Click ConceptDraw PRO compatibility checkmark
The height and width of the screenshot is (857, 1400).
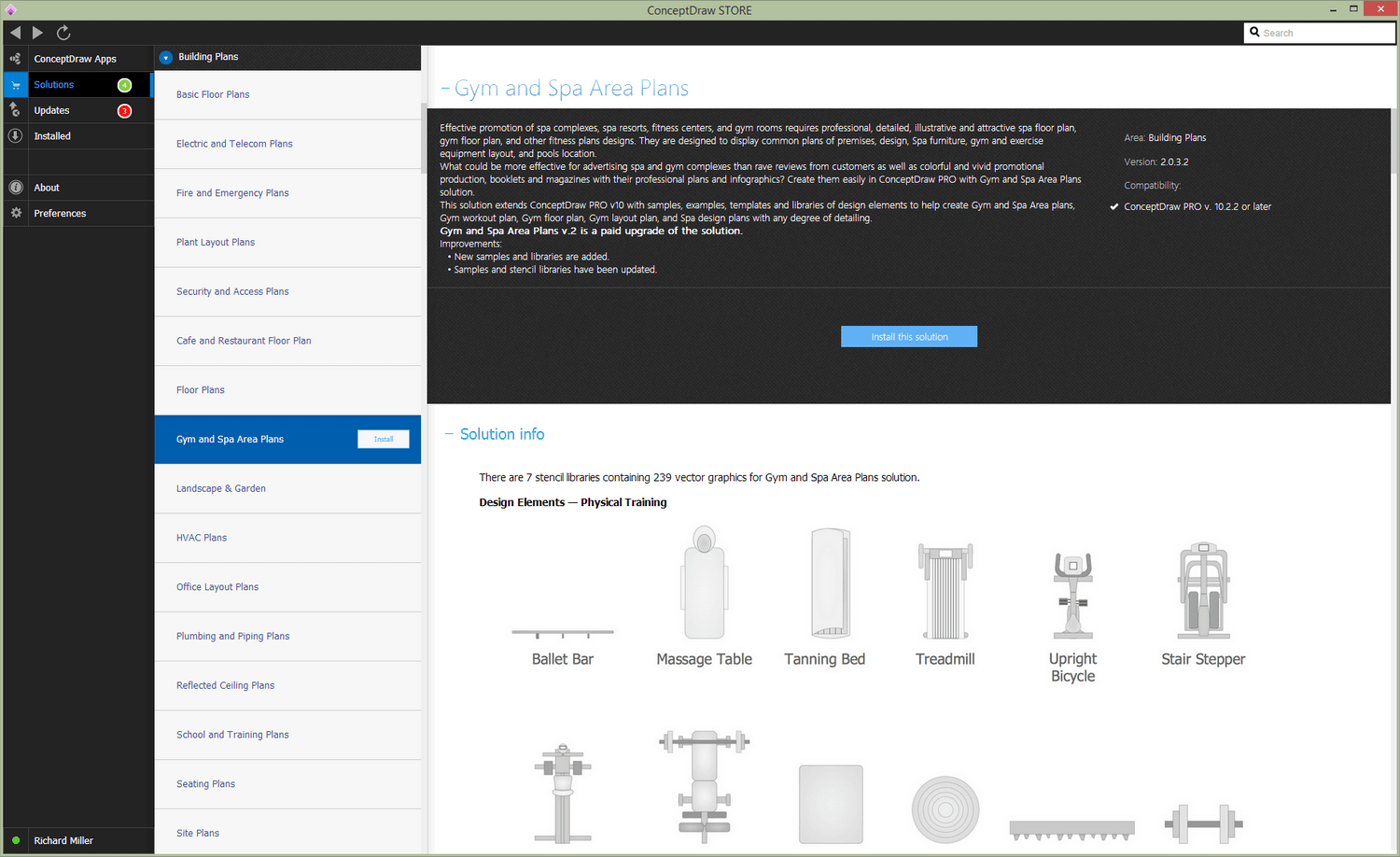tap(1114, 207)
